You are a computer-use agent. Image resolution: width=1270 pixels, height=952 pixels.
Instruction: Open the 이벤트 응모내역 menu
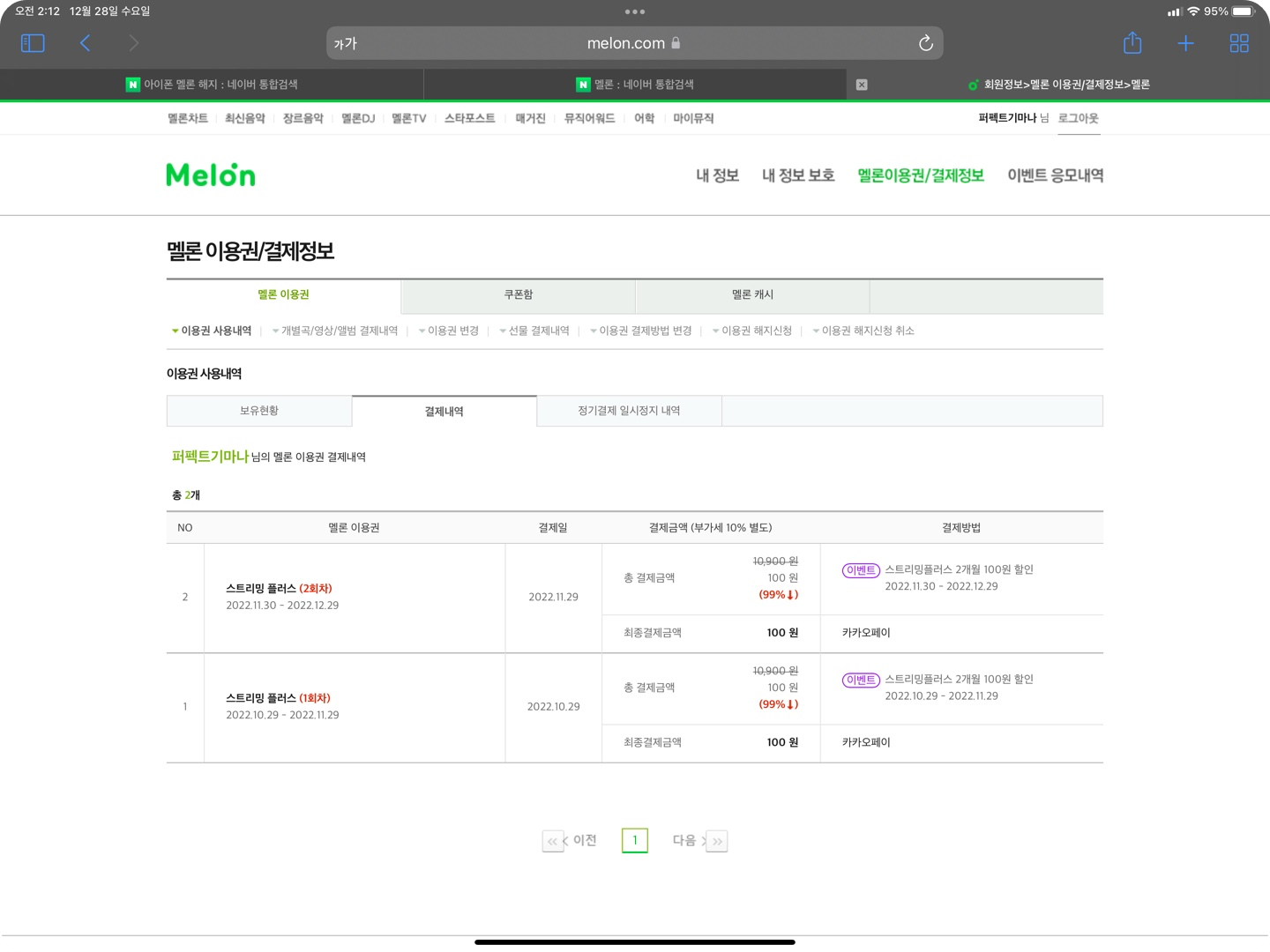(1056, 175)
